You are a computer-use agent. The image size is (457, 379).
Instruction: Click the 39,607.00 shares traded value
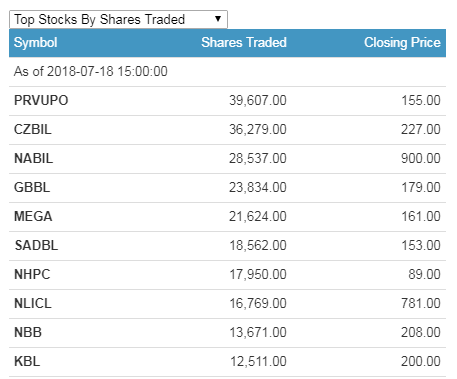click(x=258, y=100)
